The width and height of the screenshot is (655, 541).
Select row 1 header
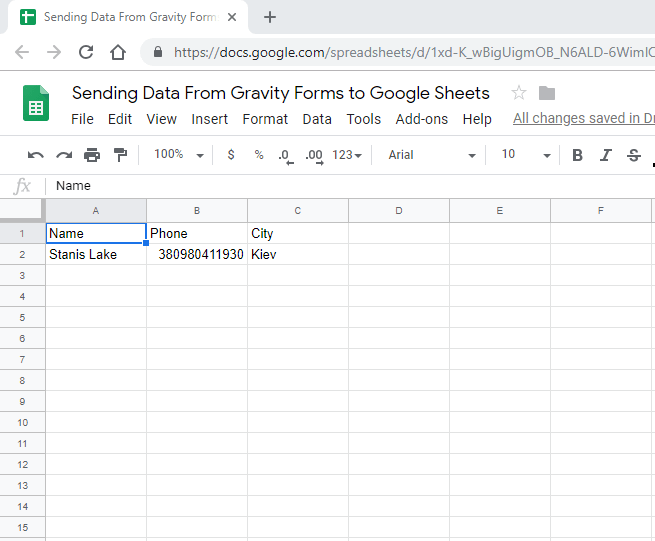(x=22, y=234)
